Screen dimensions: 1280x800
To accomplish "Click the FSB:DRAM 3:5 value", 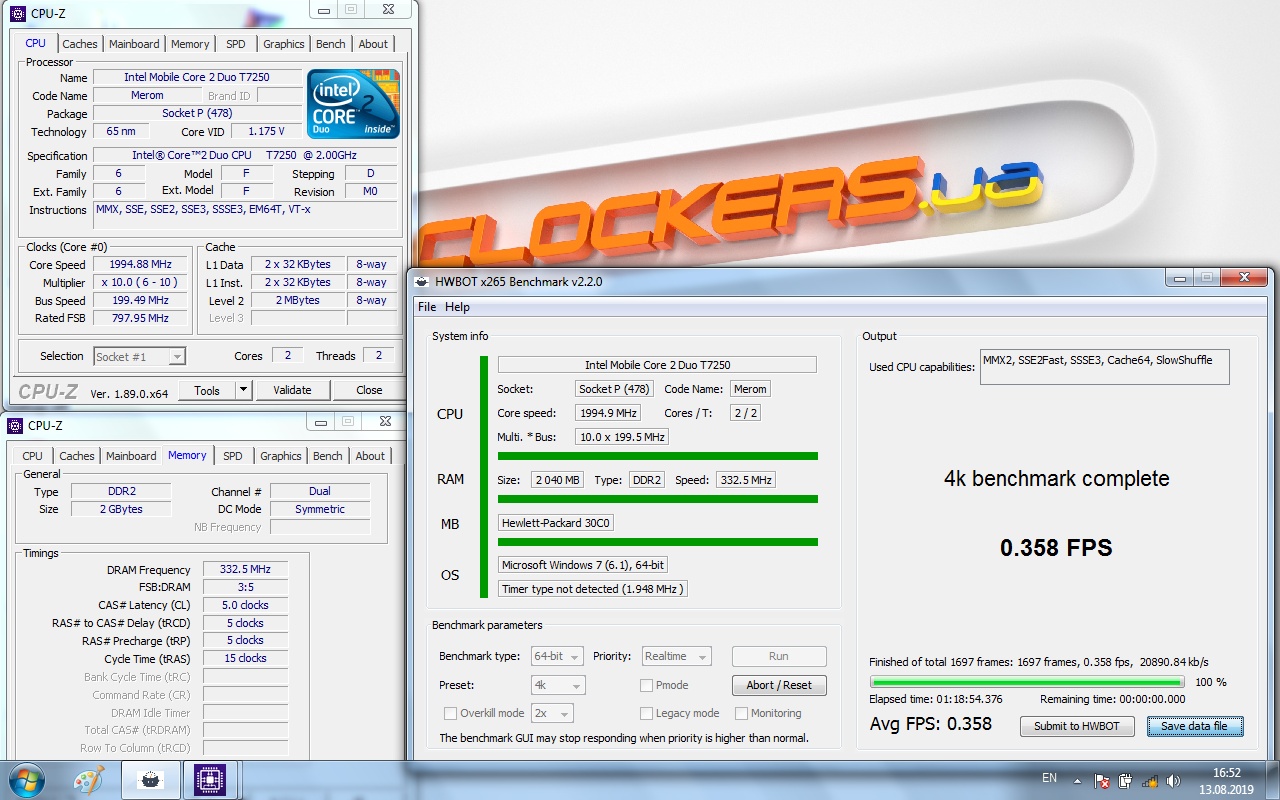I will pyautogui.click(x=245, y=587).
